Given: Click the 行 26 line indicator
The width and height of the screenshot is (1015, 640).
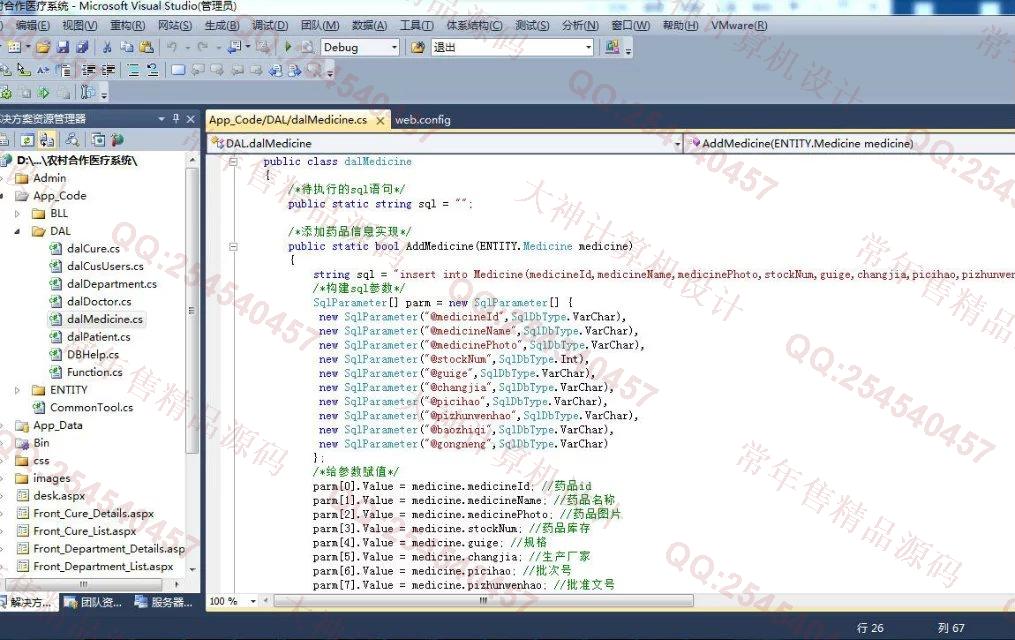Looking at the screenshot, I should point(870,628).
